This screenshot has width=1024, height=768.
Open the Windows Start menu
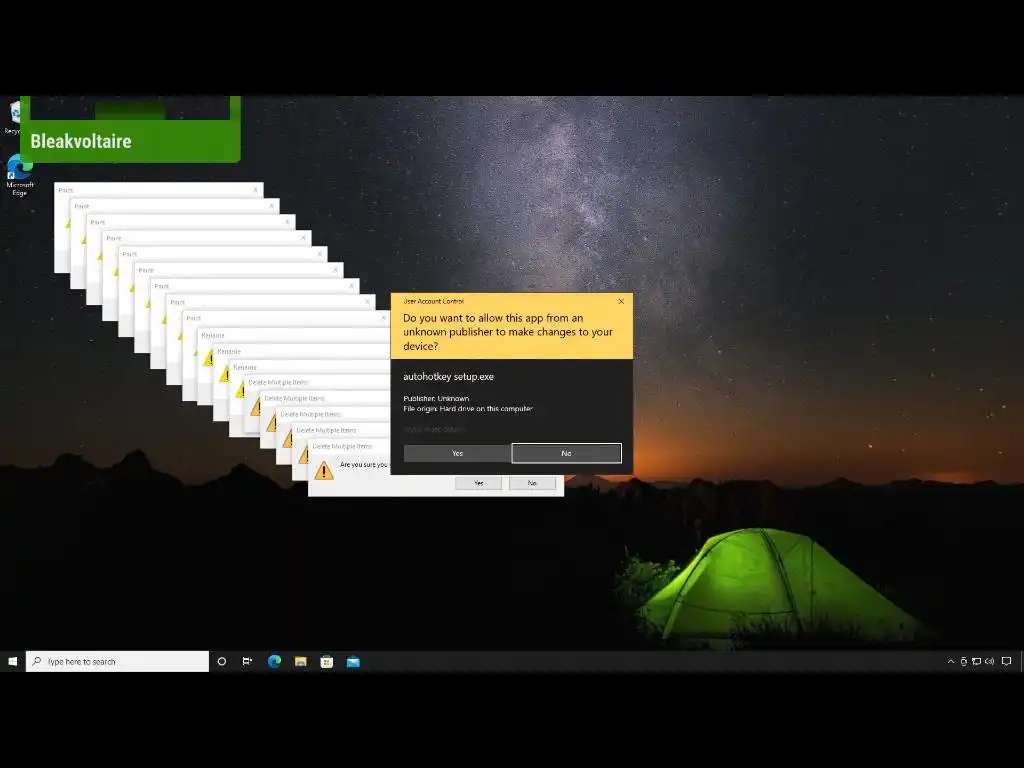click(x=12, y=662)
